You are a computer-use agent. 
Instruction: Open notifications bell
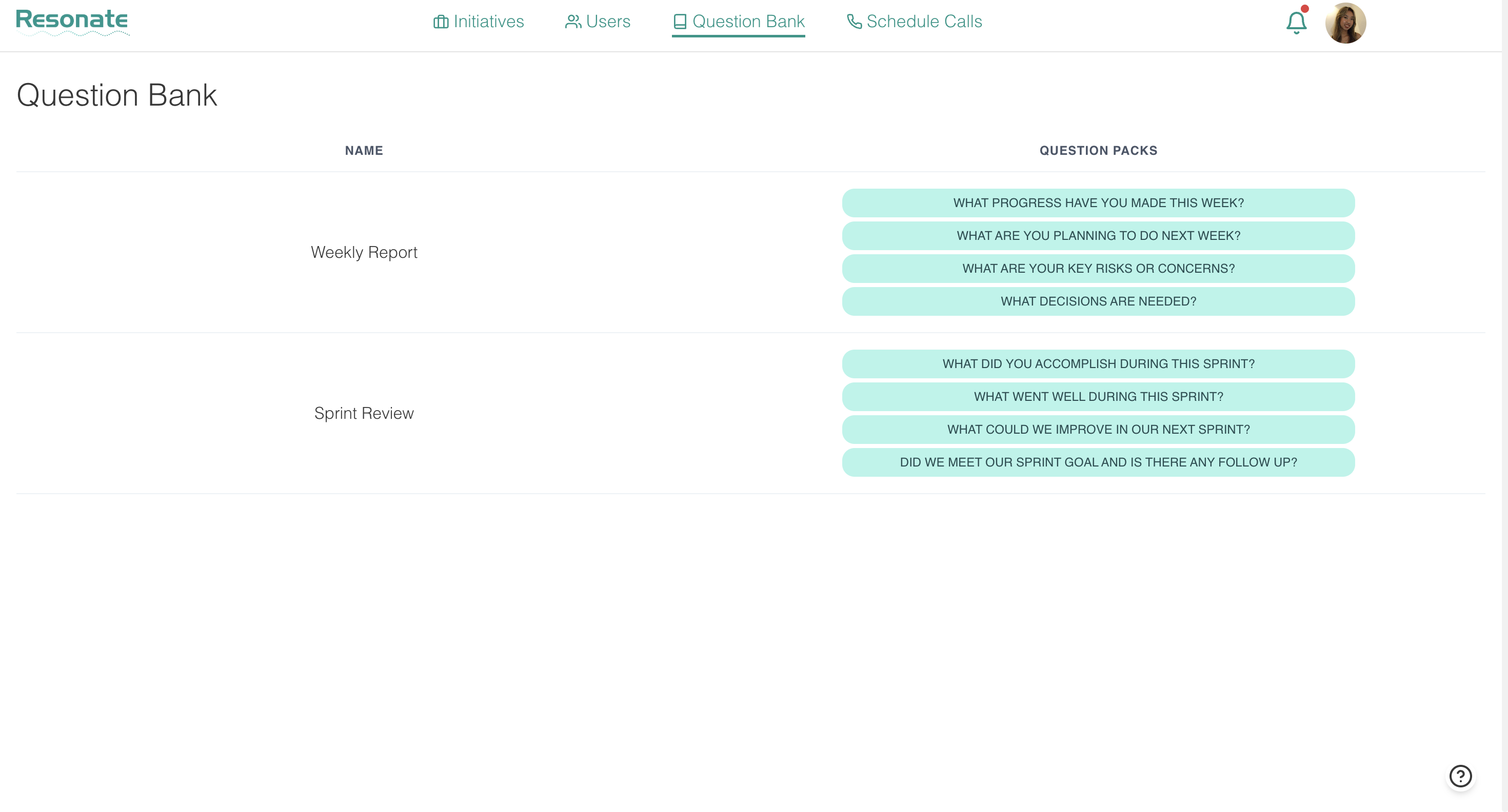click(1296, 23)
